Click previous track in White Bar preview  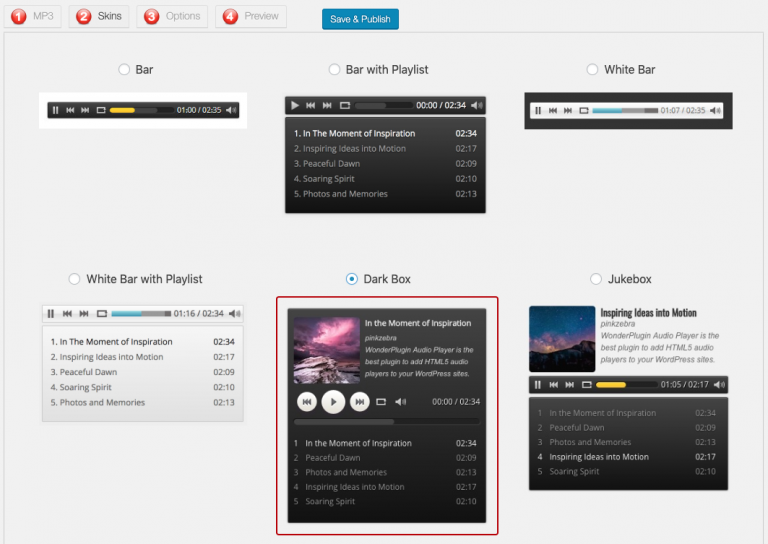553,111
